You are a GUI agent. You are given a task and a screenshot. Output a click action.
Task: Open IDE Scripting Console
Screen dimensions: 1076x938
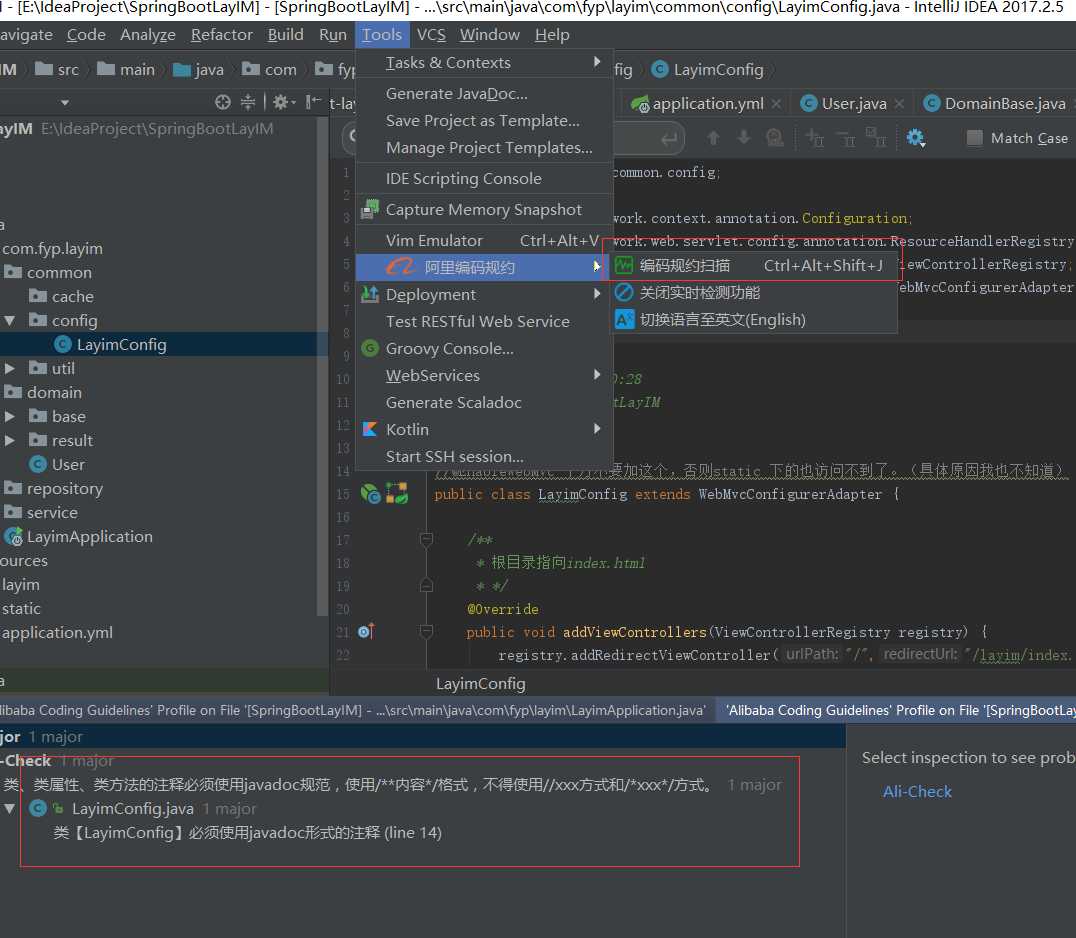tap(484, 178)
